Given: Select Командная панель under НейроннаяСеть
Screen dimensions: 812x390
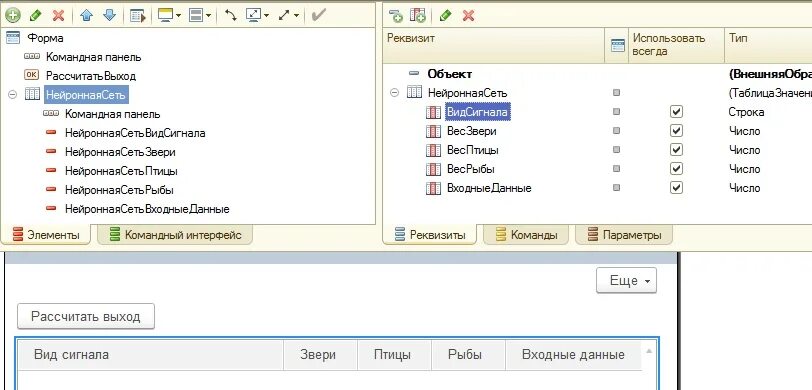Looking at the screenshot, I should click(112, 114).
